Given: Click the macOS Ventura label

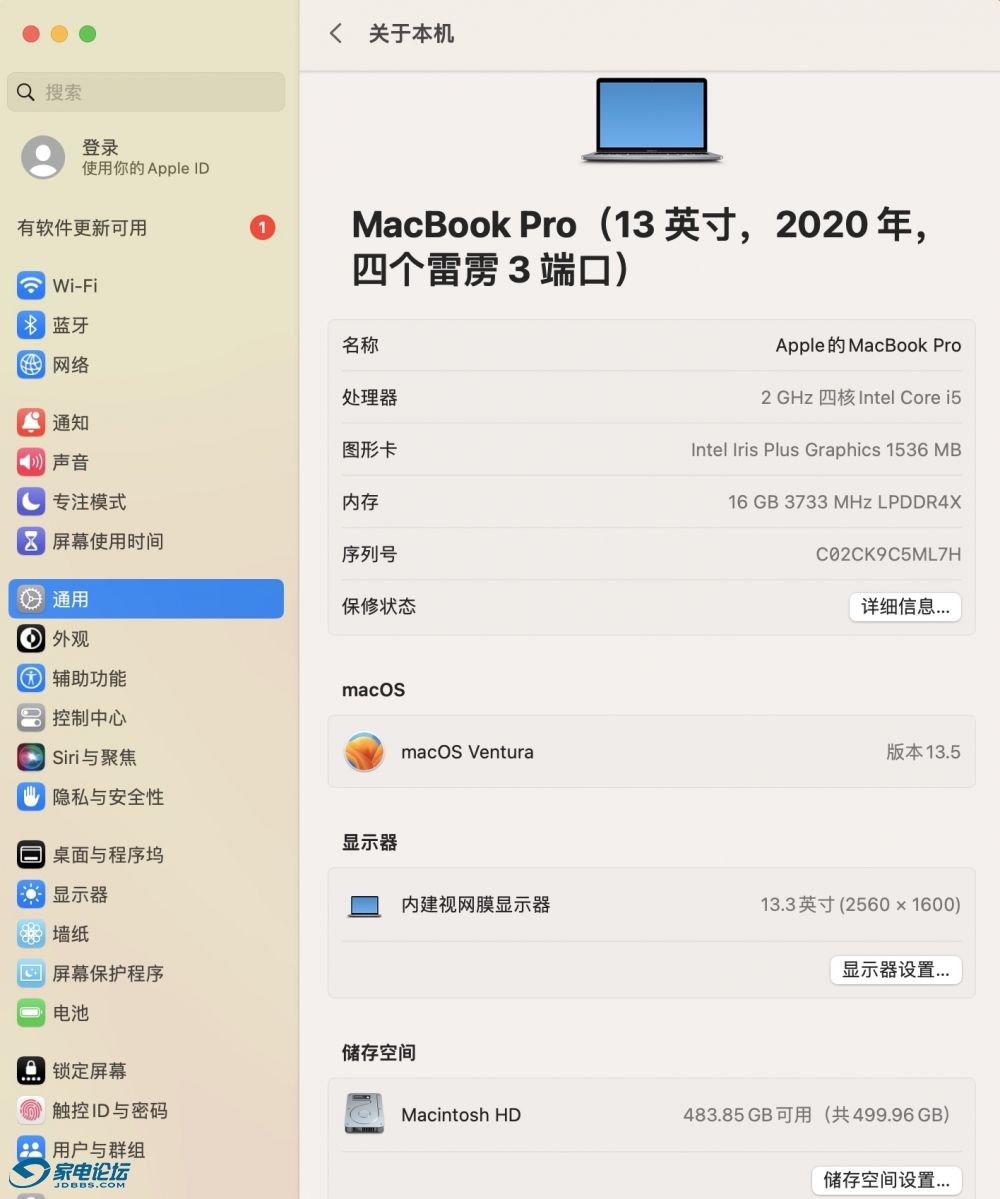Looking at the screenshot, I should [x=467, y=752].
